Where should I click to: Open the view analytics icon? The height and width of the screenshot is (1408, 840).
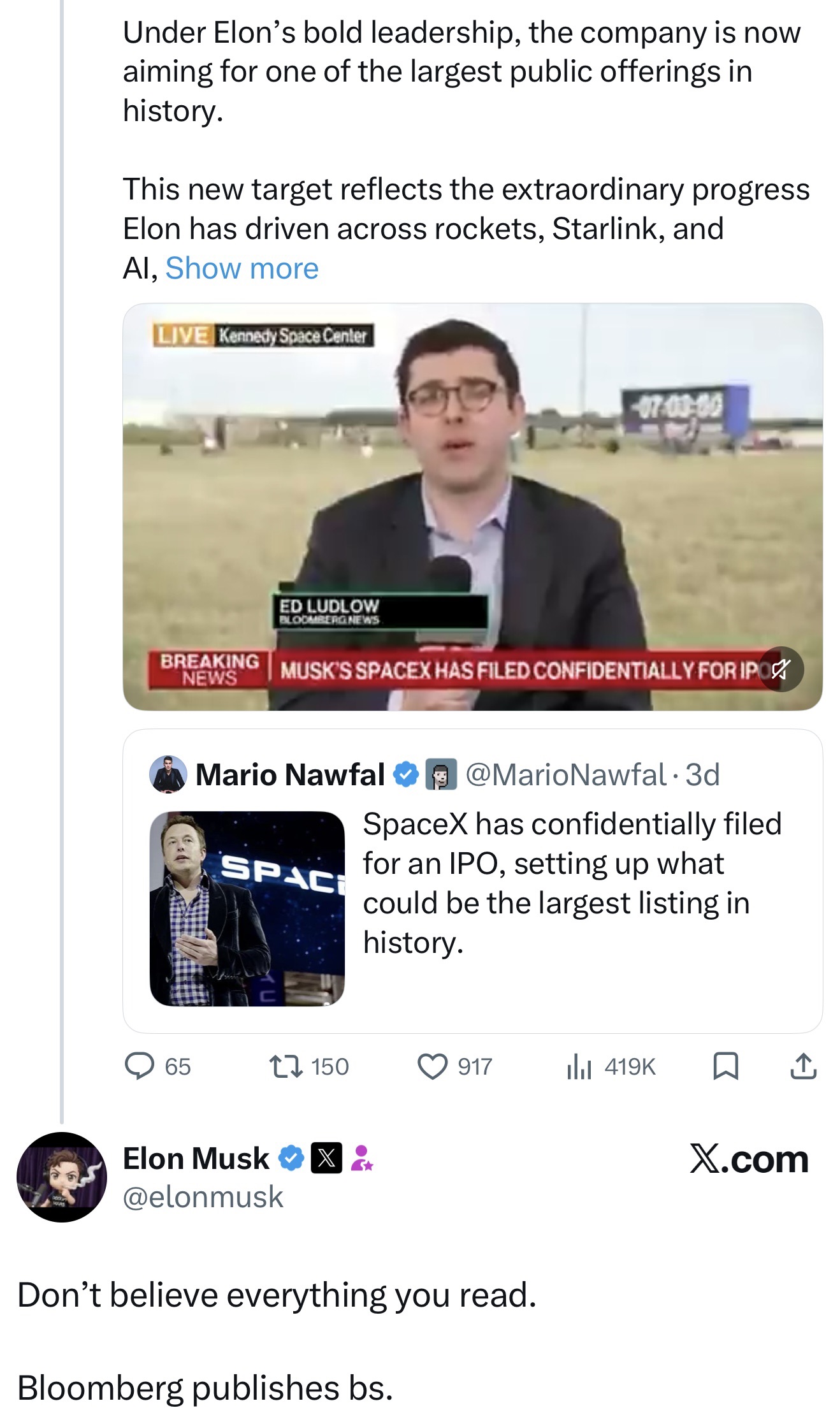click(x=579, y=1066)
